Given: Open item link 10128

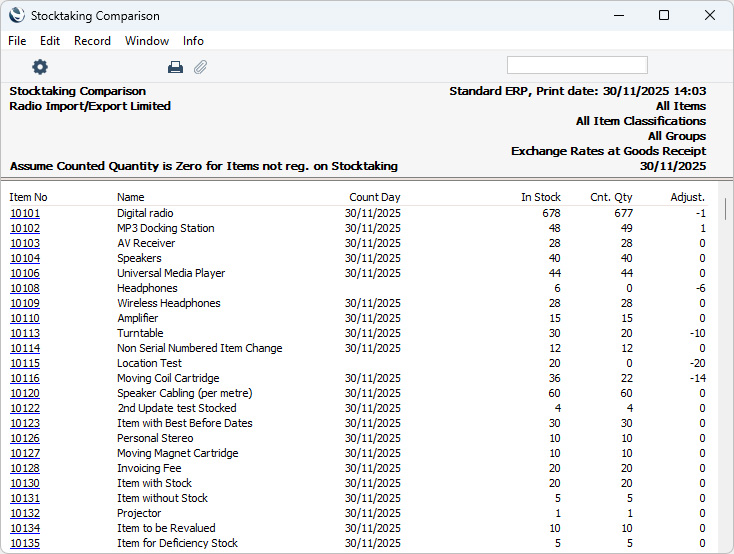Looking at the screenshot, I should pyautogui.click(x=25, y=468).
